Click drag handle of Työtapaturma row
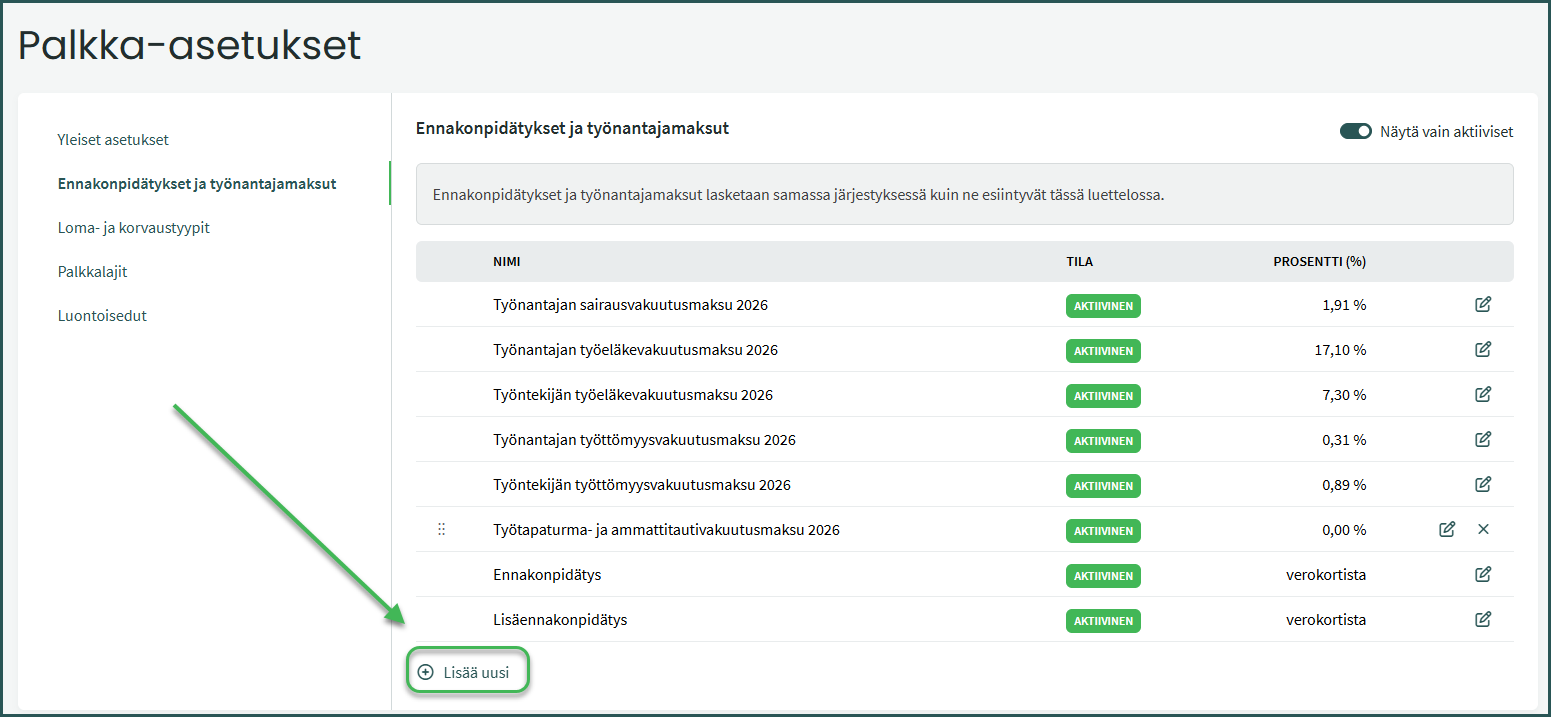This screenshot has width=1551, height=717. point(441,530)
